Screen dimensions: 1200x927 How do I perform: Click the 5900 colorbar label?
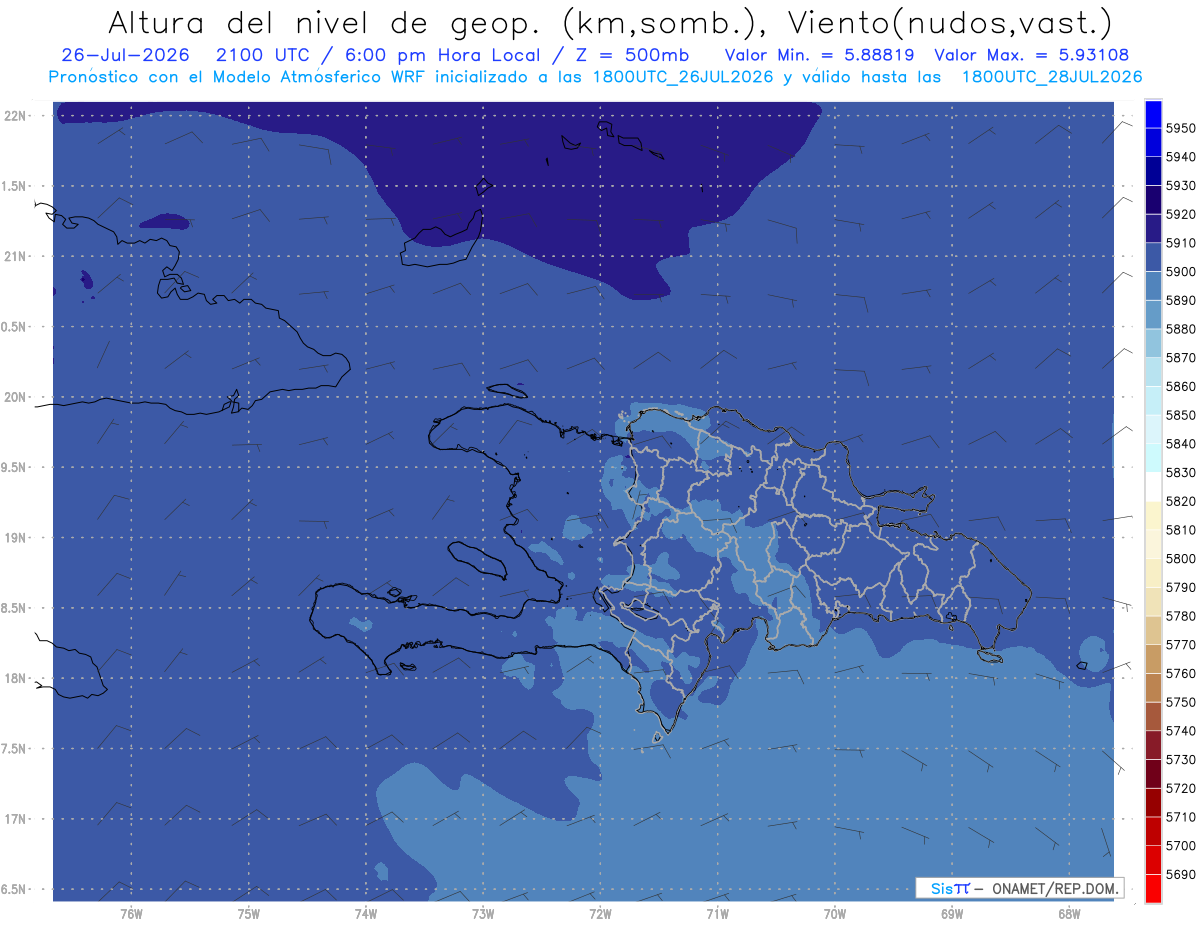1180,272
